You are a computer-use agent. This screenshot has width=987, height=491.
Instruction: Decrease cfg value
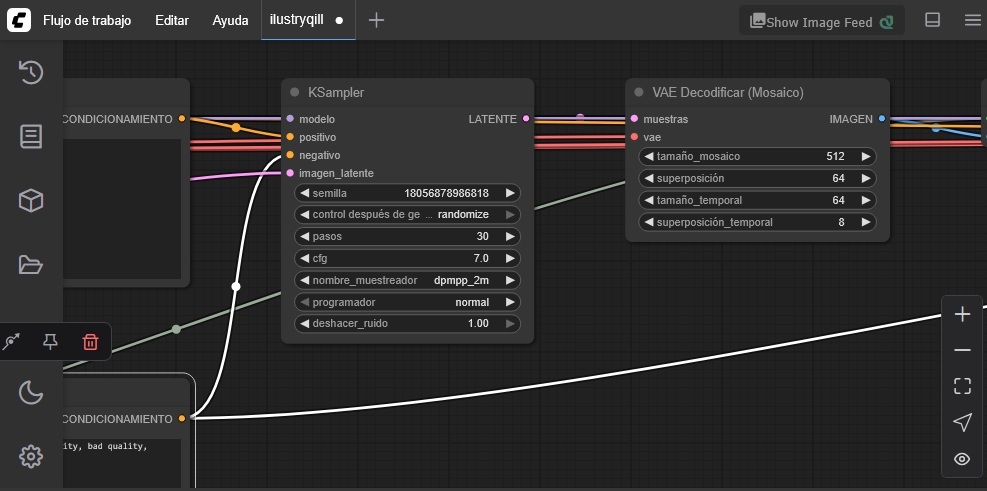(x=304, y=258)
